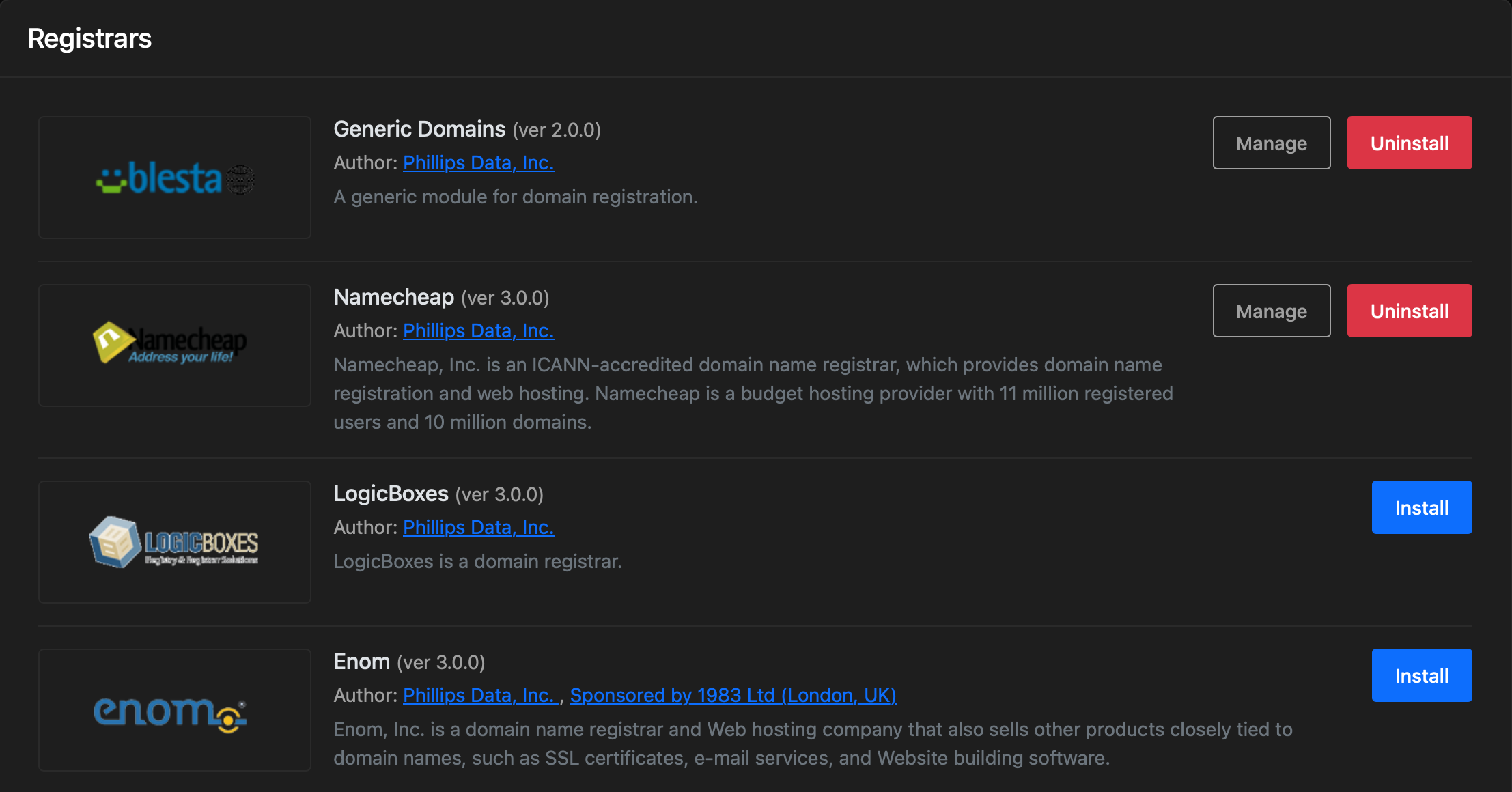Click the Enom module title
Image resolution: width=1512 pixels, height=792 pixels.
tap(361, 662)
